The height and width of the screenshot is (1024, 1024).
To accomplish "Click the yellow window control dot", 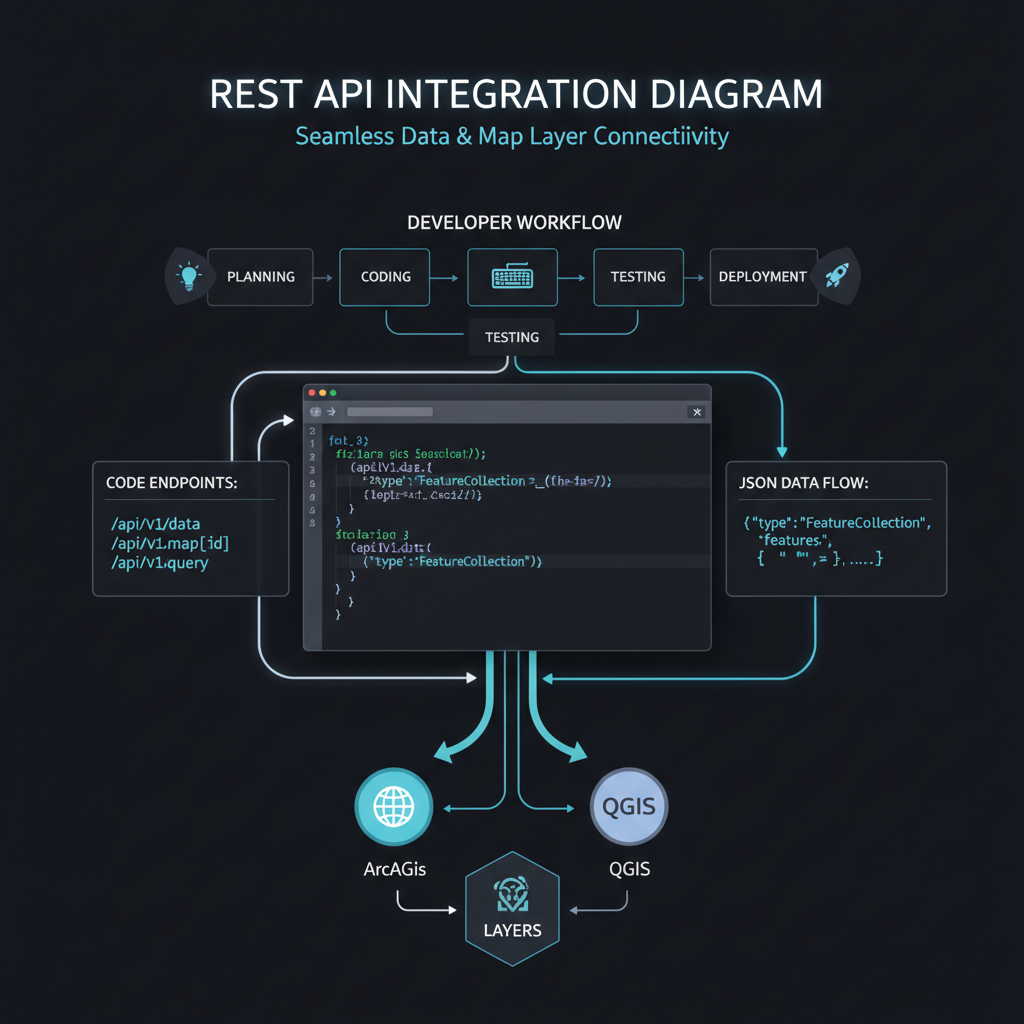I will click(323, 392).
